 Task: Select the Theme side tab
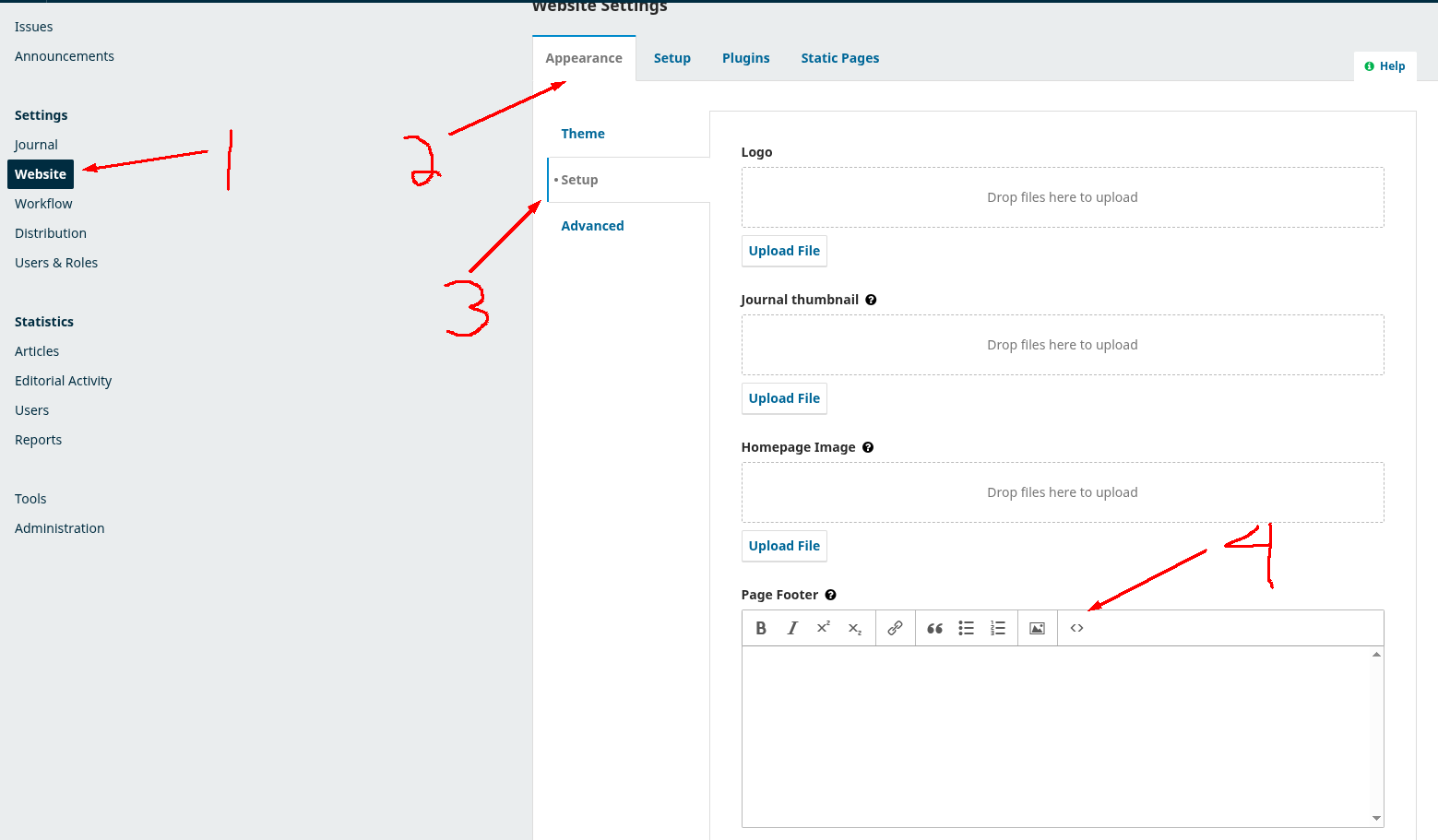coord(583,134)
